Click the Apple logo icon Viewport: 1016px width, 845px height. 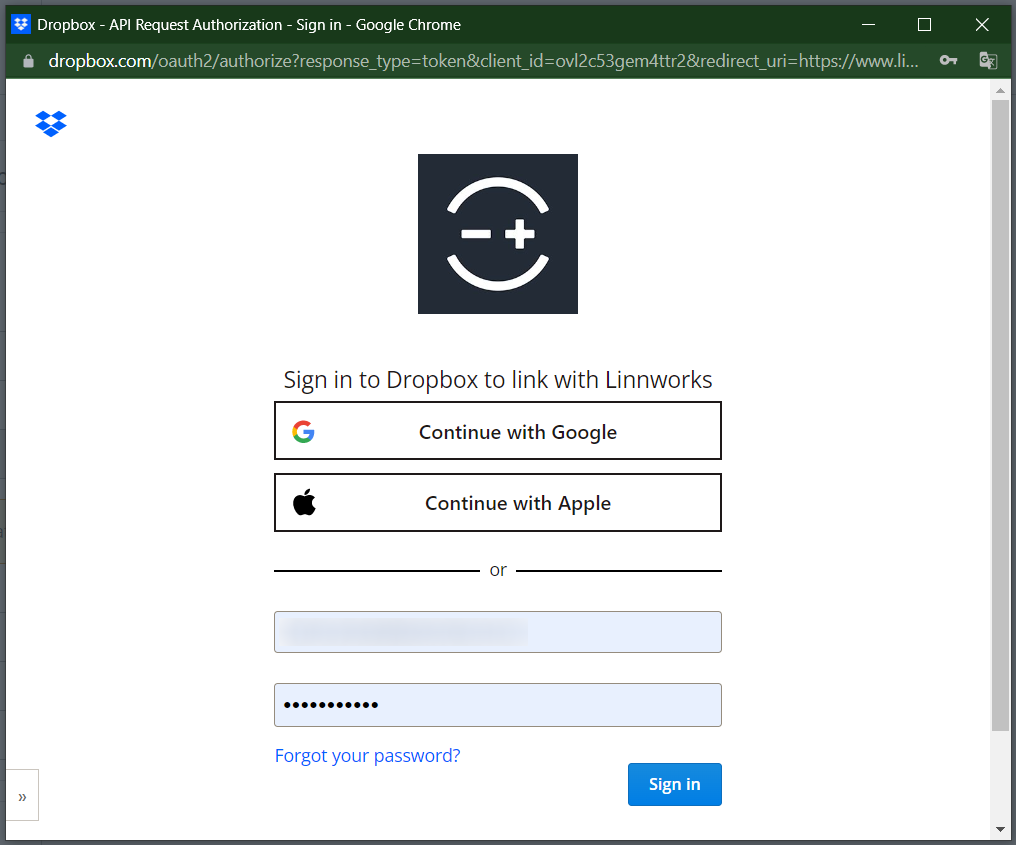tap(304, 503)
